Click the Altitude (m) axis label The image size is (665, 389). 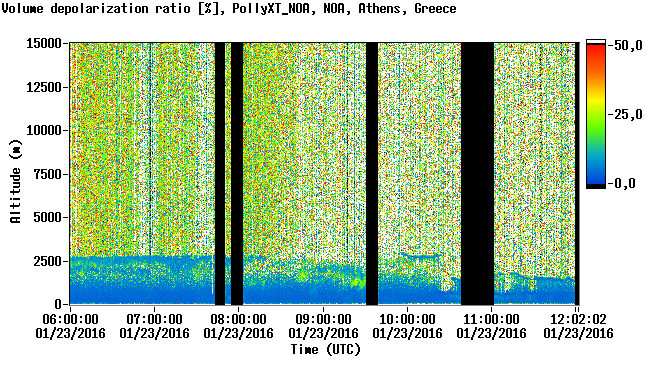point(16,181)
